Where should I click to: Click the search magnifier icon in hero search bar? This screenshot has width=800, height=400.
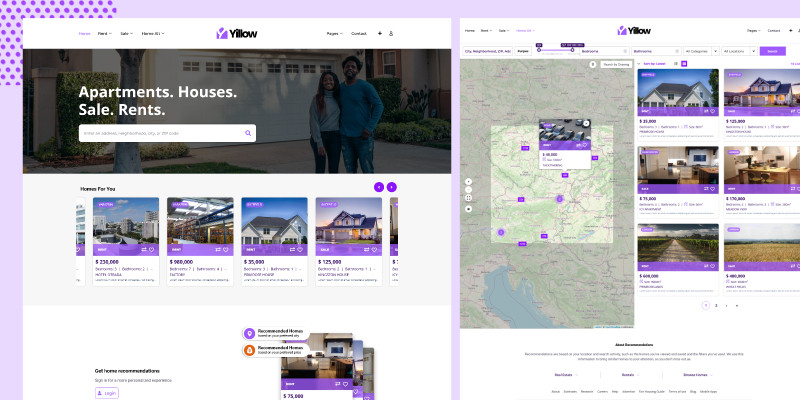[x=248, y=133]
